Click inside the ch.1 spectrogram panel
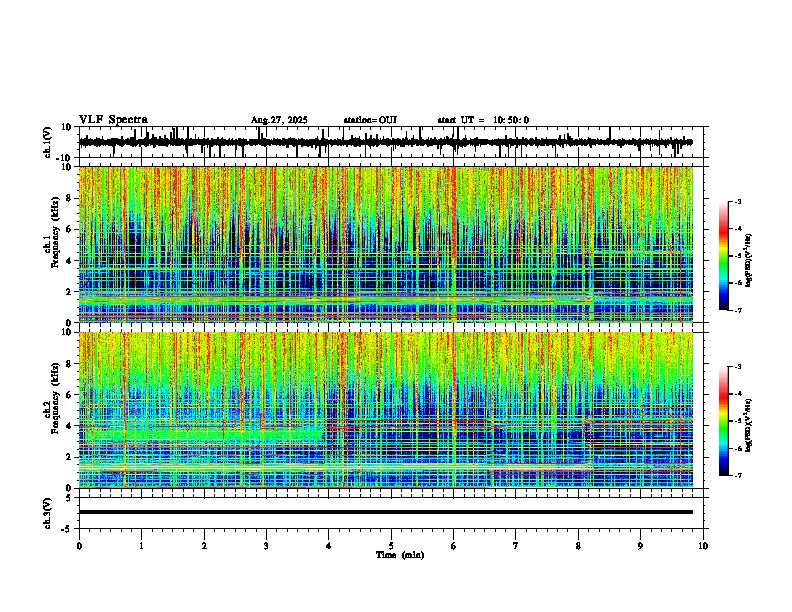The width and height of the screenshot is (792, 612). pyautogui.click(x=386, y=244)
